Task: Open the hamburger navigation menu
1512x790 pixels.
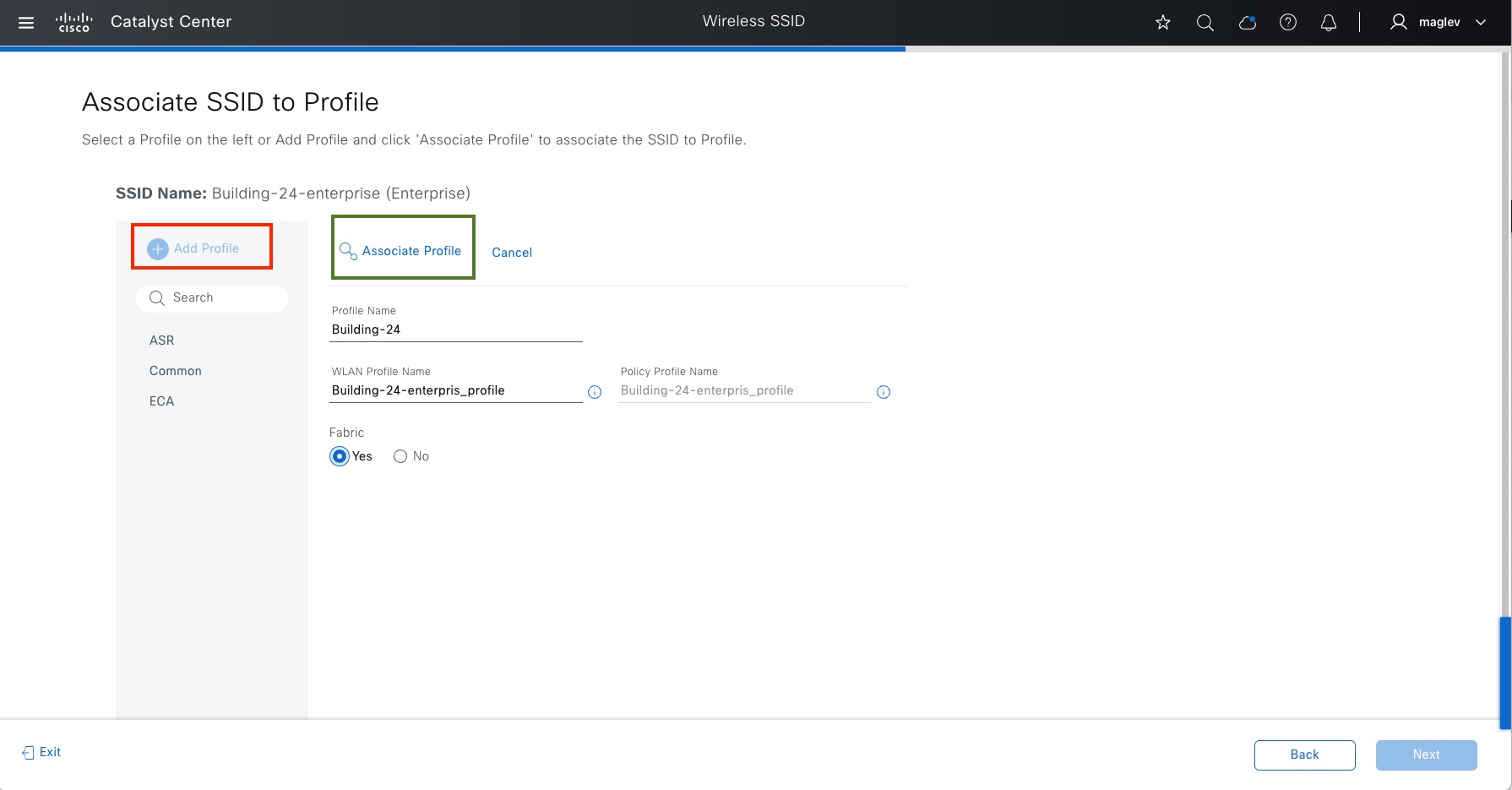Action: click(26, 23)
